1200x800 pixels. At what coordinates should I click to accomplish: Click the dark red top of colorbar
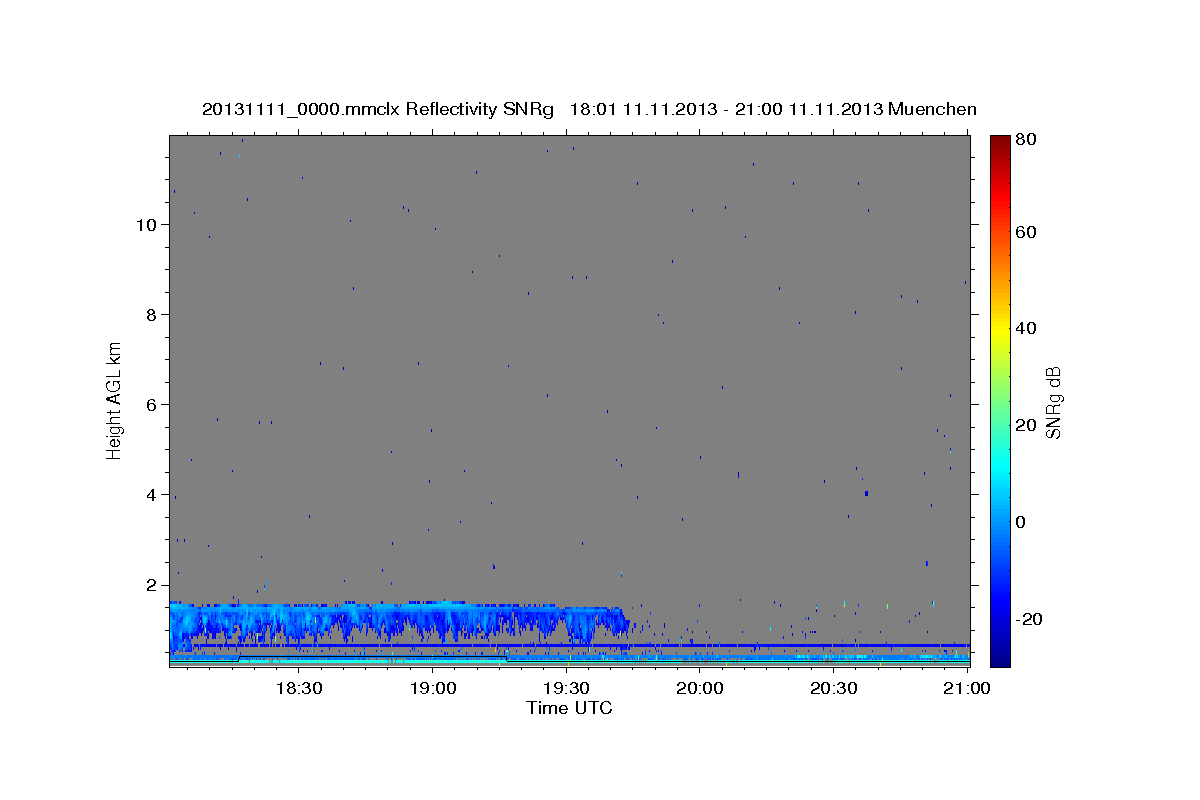(x=1000, y=145)
